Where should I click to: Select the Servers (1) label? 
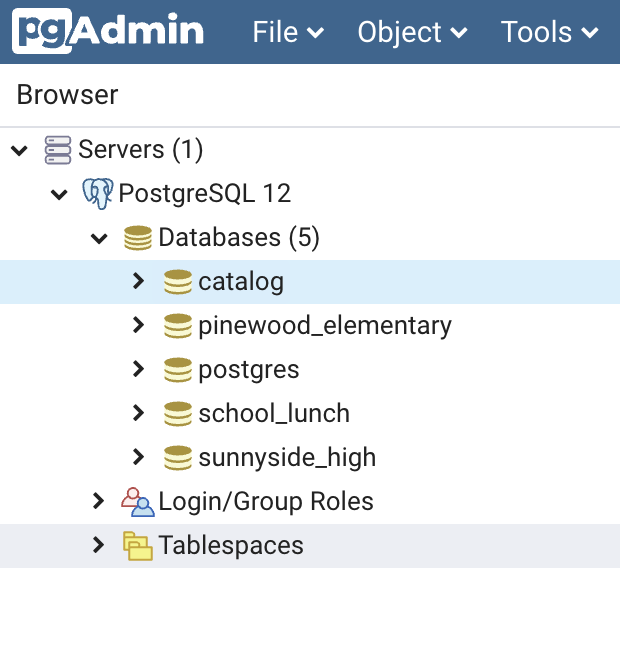coord(141,150)
